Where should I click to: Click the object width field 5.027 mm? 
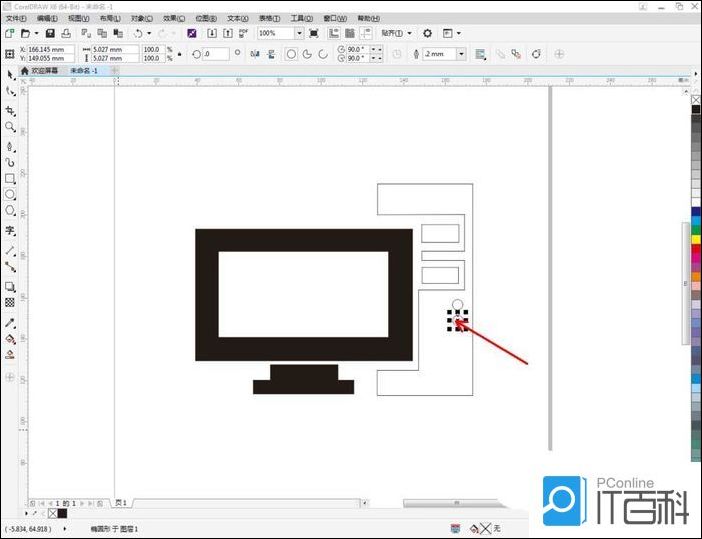pyautogui.click(x=115, y=49)
